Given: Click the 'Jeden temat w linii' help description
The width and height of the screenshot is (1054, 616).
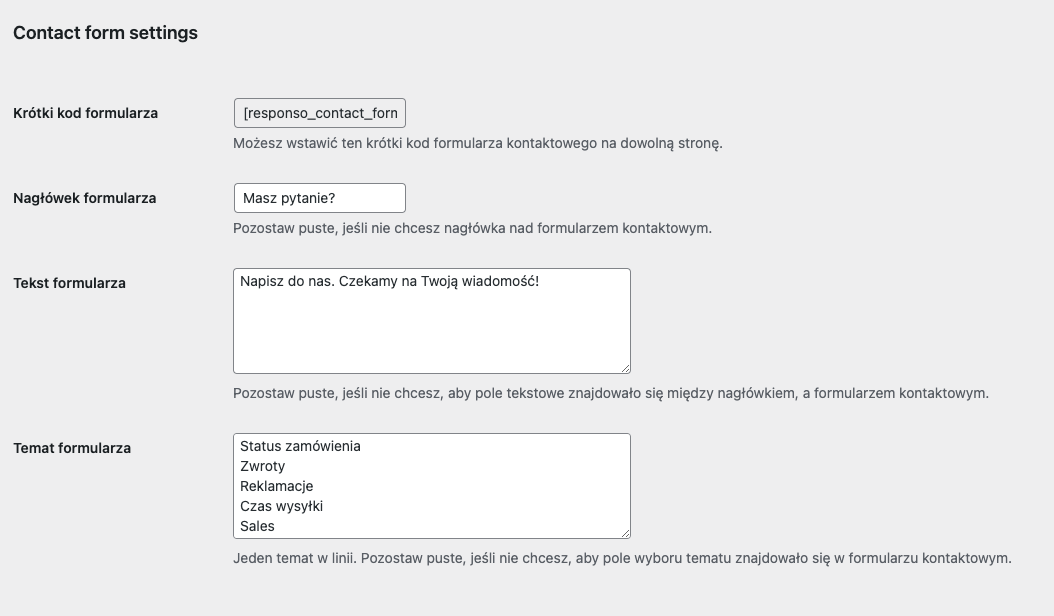Looking at the screenshot, I should pos(622,558).
